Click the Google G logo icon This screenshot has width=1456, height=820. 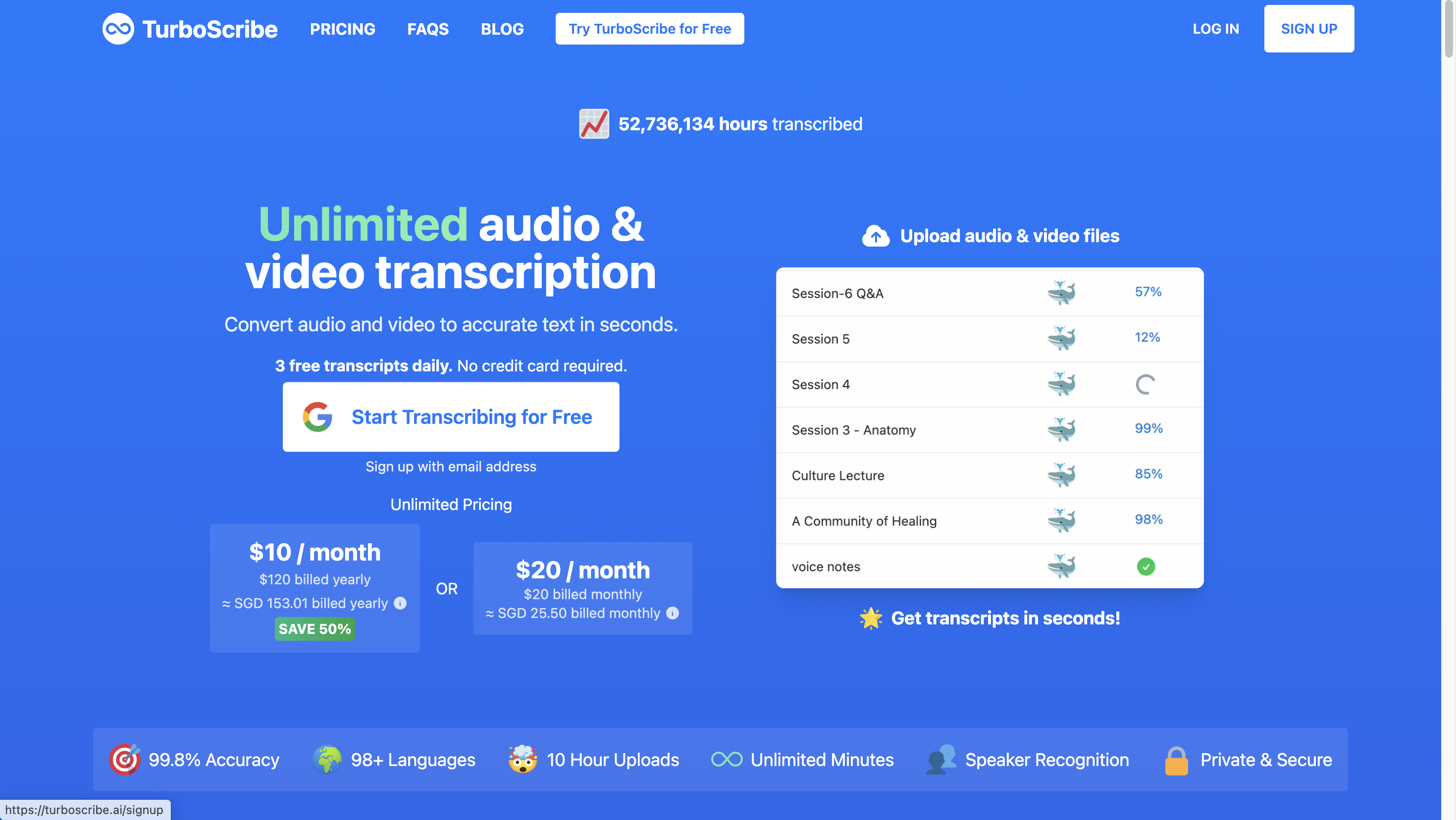click(317, 417)
